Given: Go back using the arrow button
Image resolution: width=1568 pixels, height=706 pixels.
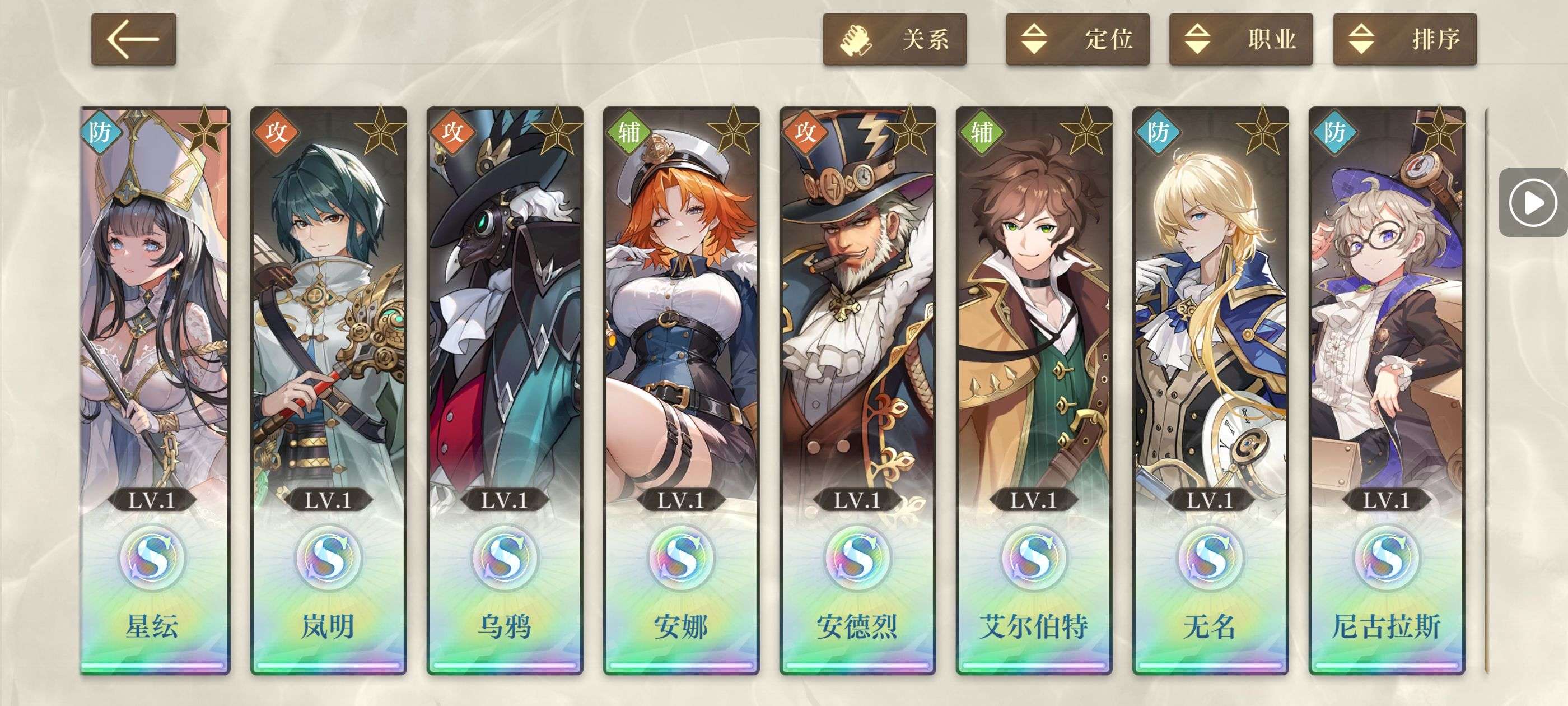Looking at the screenshot, I should click(134, 39).
